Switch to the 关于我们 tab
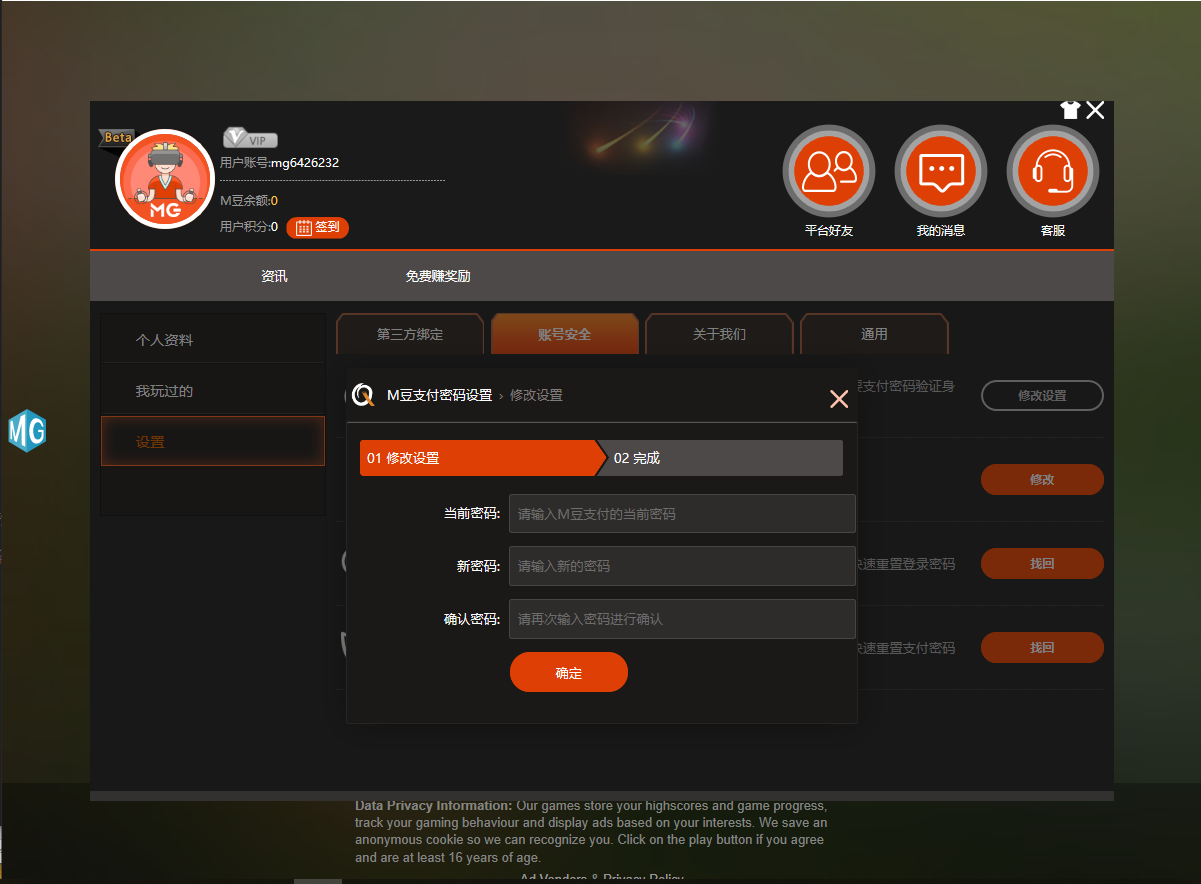The width and height of the screenshot is (1201, 884). [x=719, y=334]
